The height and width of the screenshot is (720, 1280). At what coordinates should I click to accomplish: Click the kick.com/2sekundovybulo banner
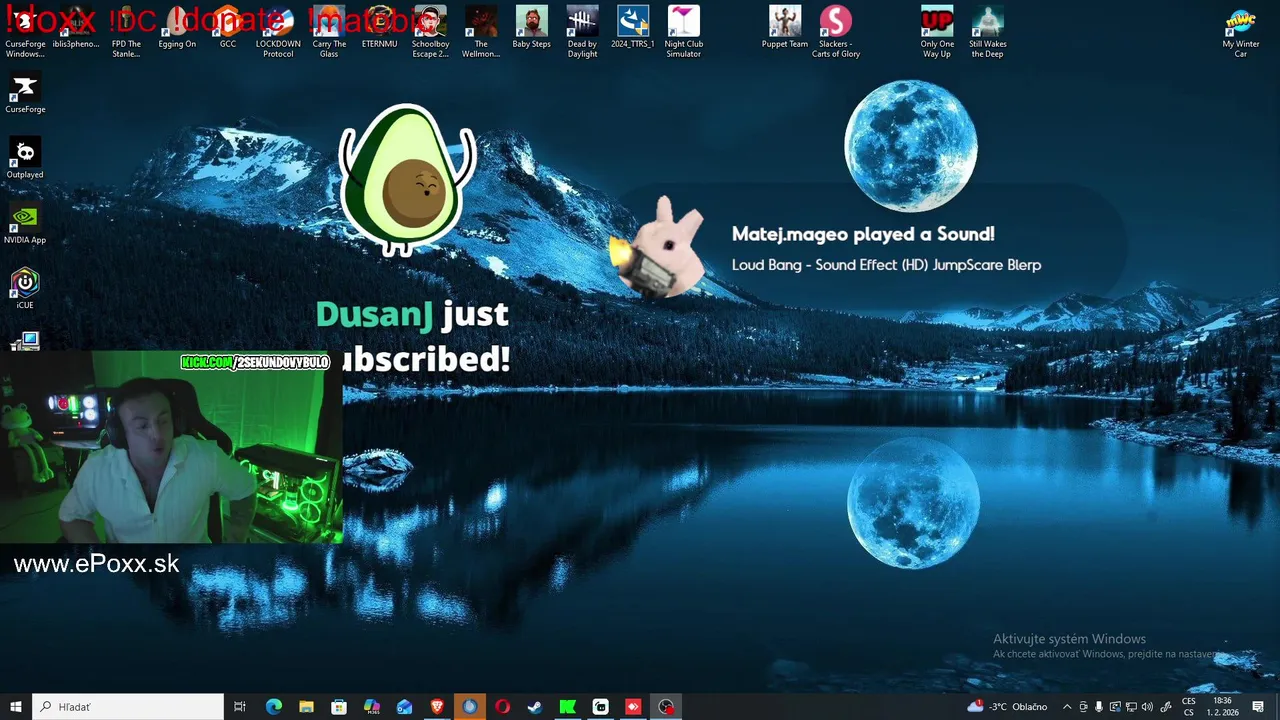[255, 362]
